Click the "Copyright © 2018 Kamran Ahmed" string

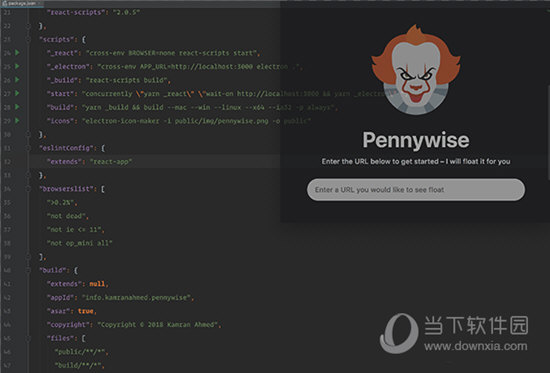(158, 325)
